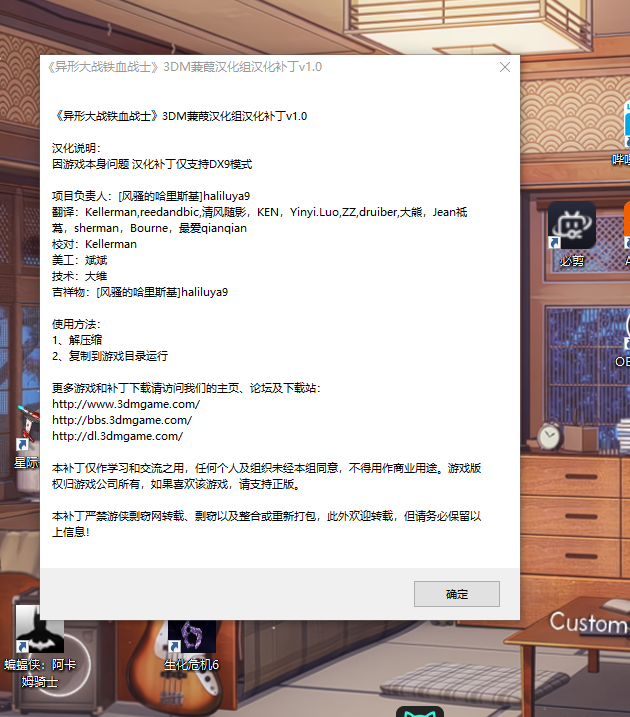Click the step text 1、解压缩
Image resolution: width=630 pixels, height=717 pixels.
pos(77,340)
